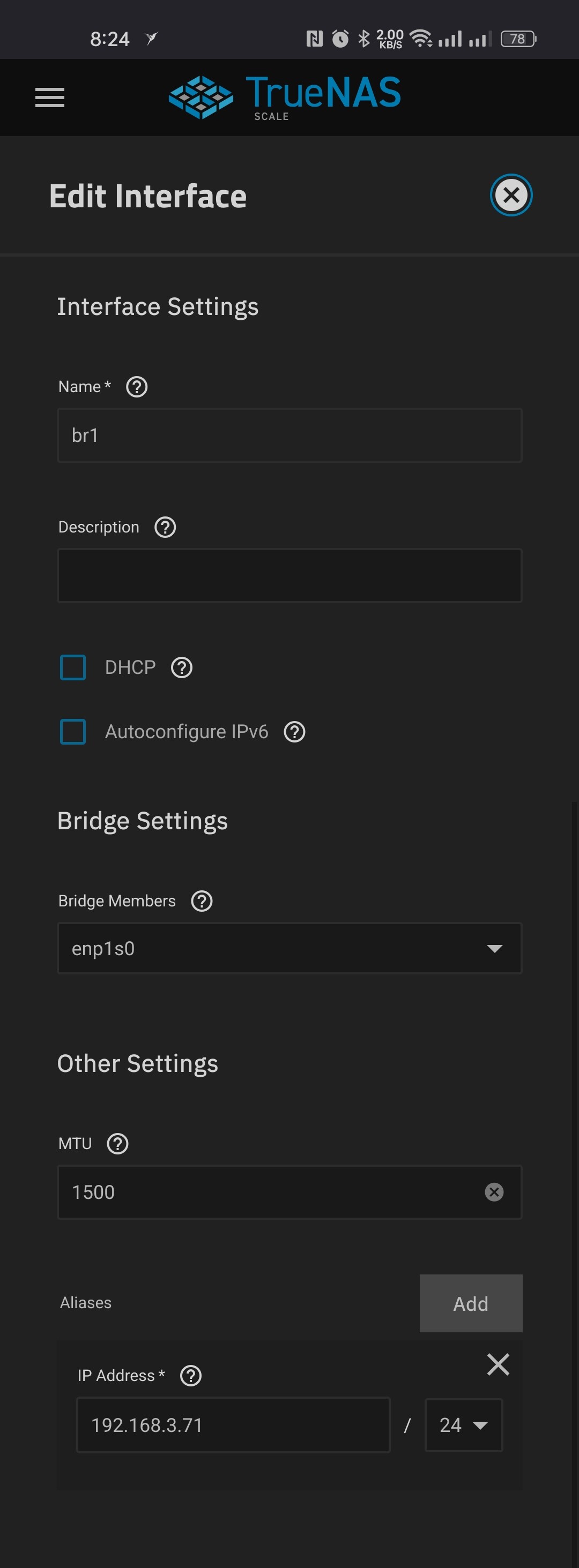Open Autoconfigure IPv6 help tooltip
This screenshot has width=579, height=1568.
coord(294,732)
